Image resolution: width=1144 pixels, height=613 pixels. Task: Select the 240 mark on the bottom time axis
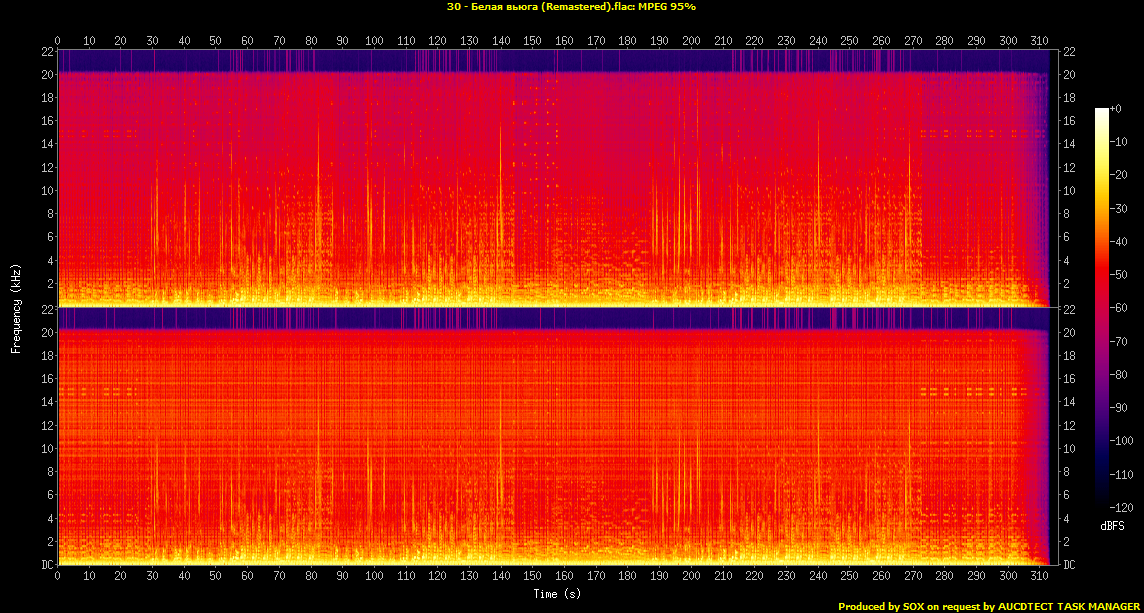coord(818,576)
